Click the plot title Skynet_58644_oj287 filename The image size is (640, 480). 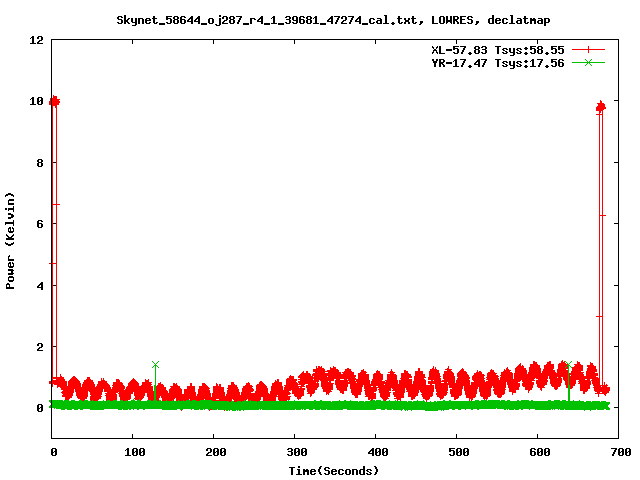coord(333,20)
